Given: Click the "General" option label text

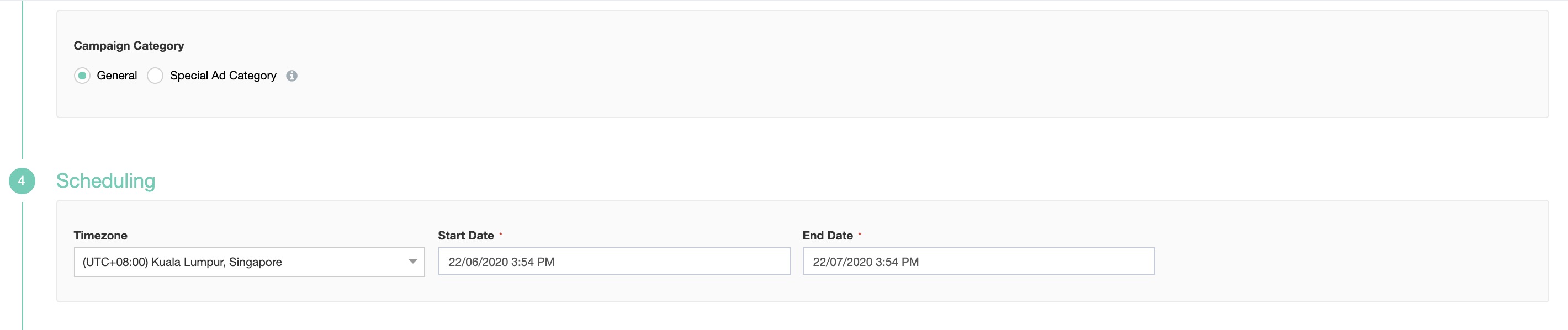Looking at the screenshot, I should pyautogui.click(x=117, y=76).
